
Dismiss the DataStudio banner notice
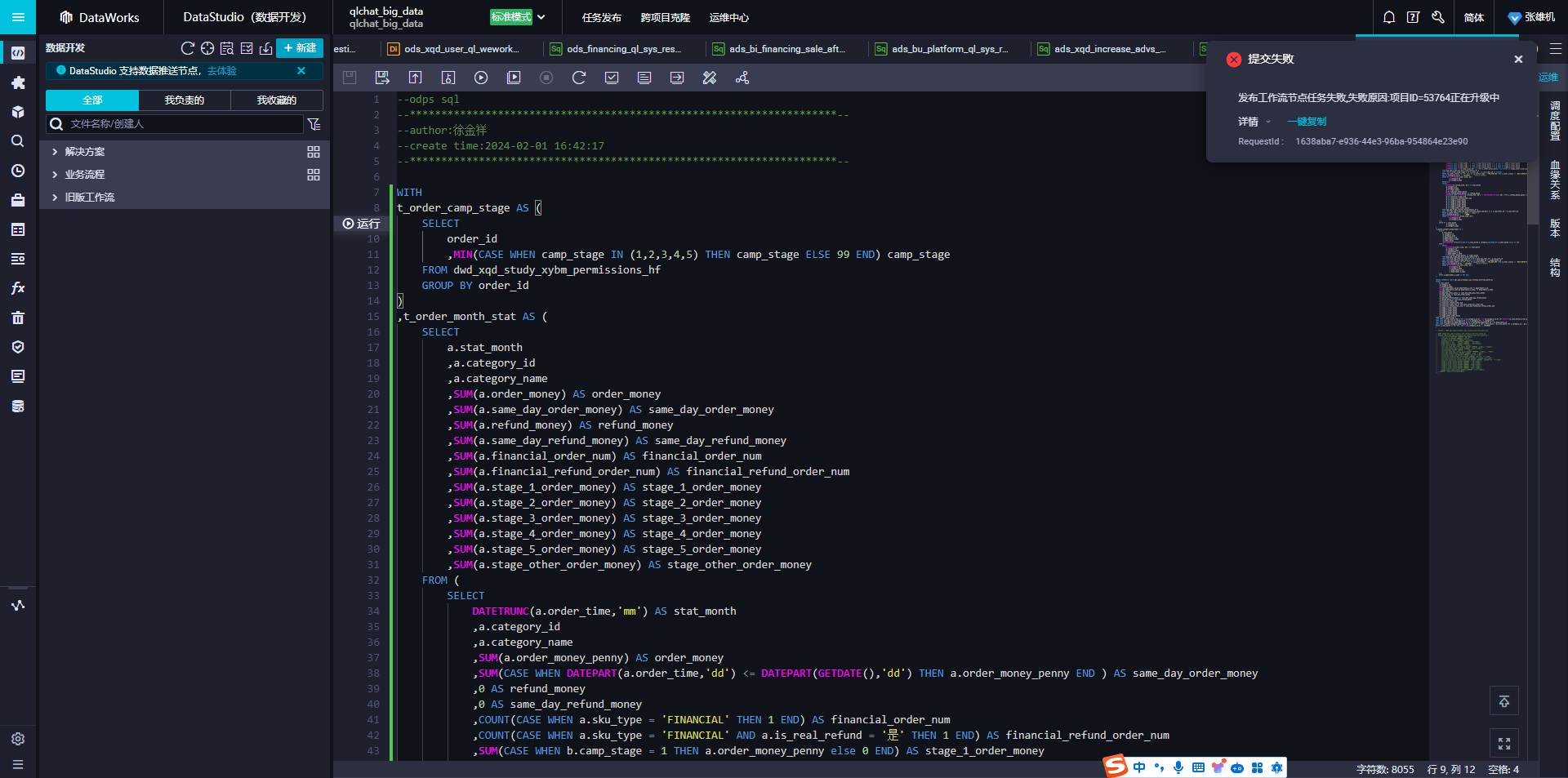pyautogui.click(x=301, y=71)
